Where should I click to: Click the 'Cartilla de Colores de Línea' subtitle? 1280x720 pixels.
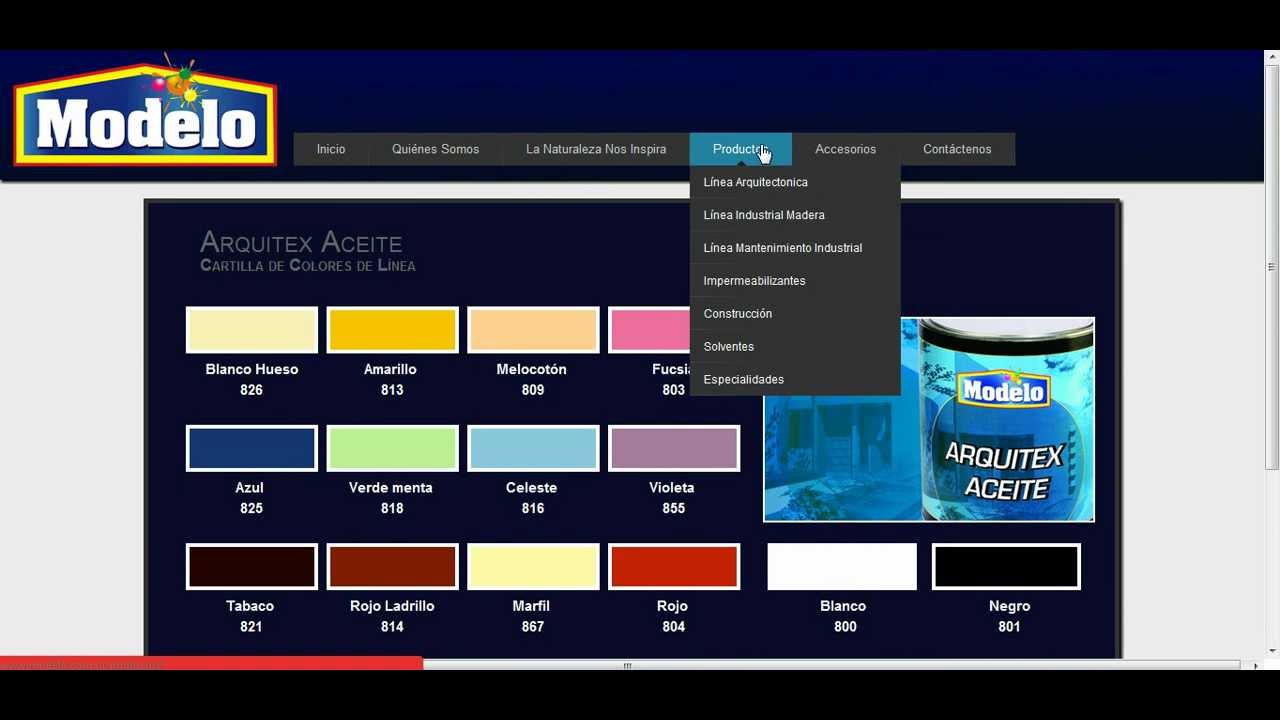pos(308,265)
